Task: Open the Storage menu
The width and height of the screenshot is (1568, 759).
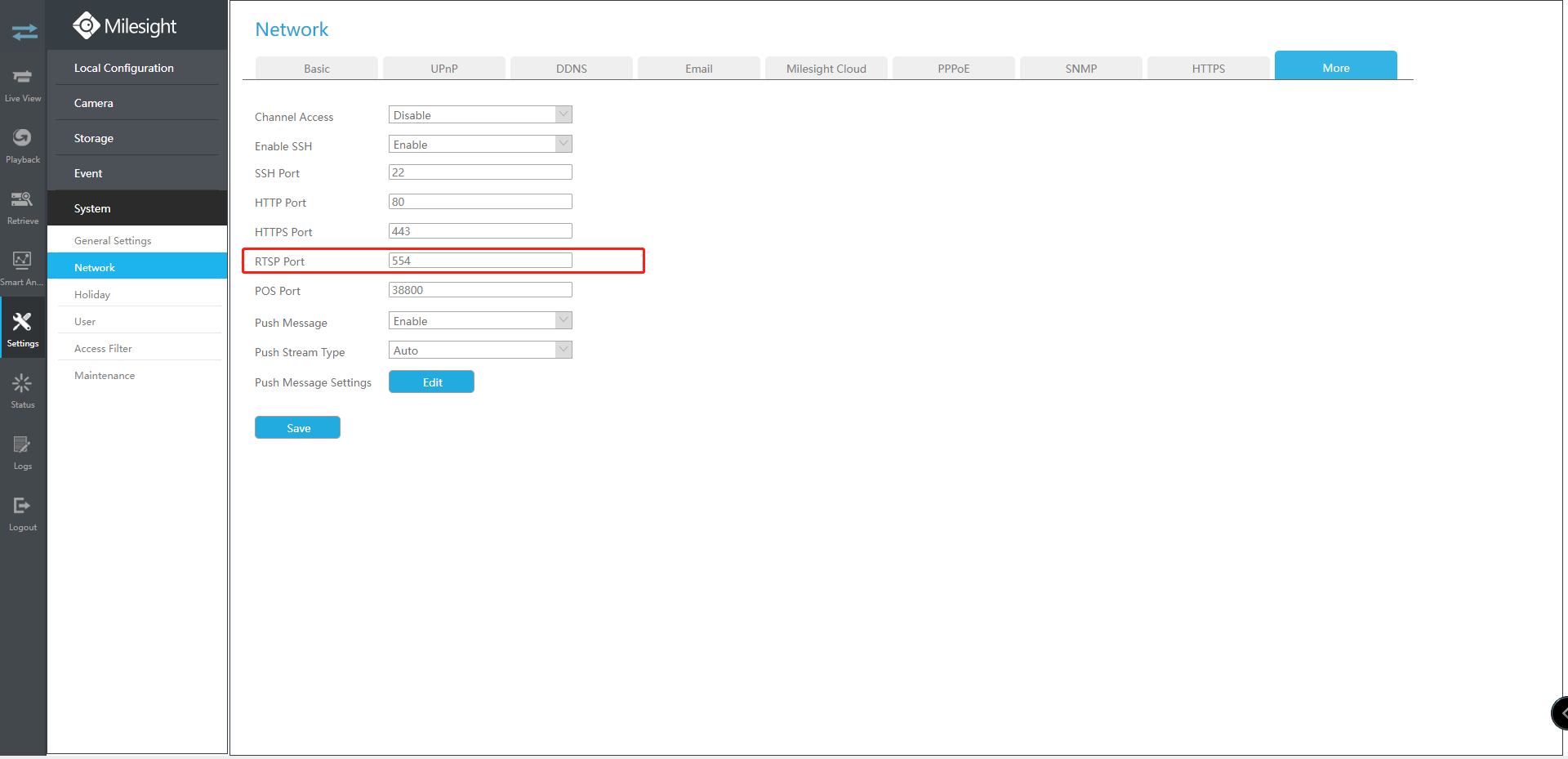Action: point(137,138)
